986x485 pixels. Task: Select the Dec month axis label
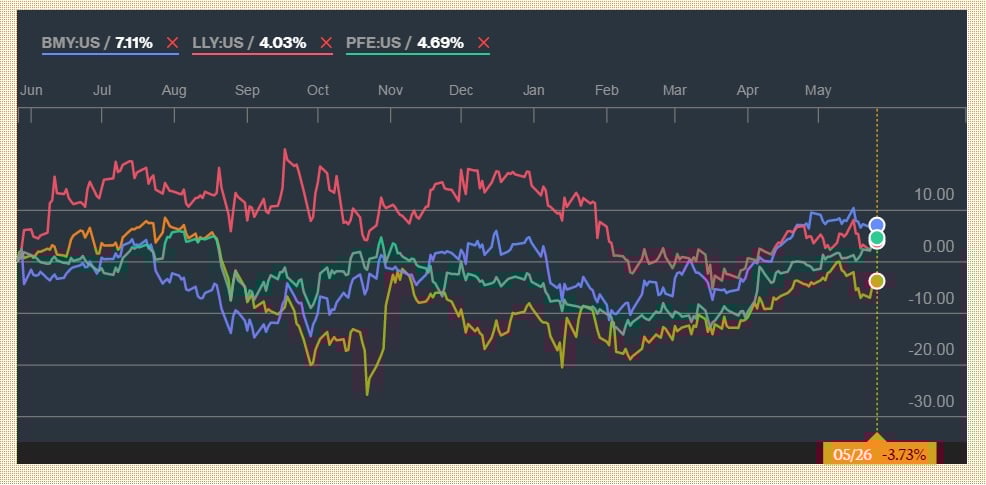pyautogui.click(x=461, y=90)
